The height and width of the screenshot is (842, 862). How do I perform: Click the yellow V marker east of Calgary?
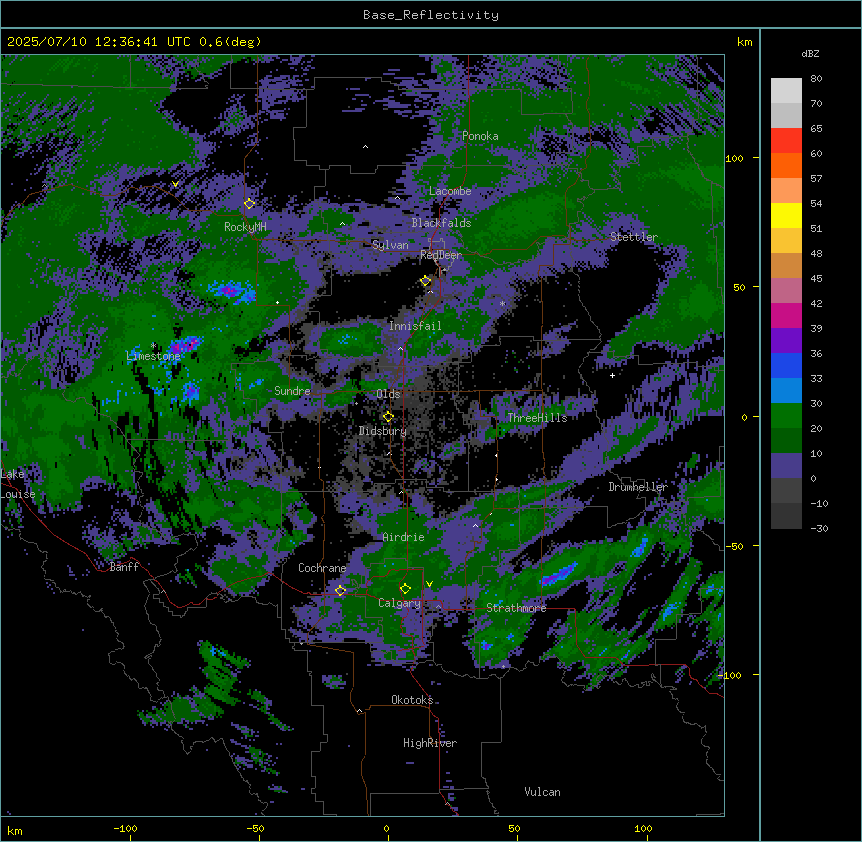point(429,584)
